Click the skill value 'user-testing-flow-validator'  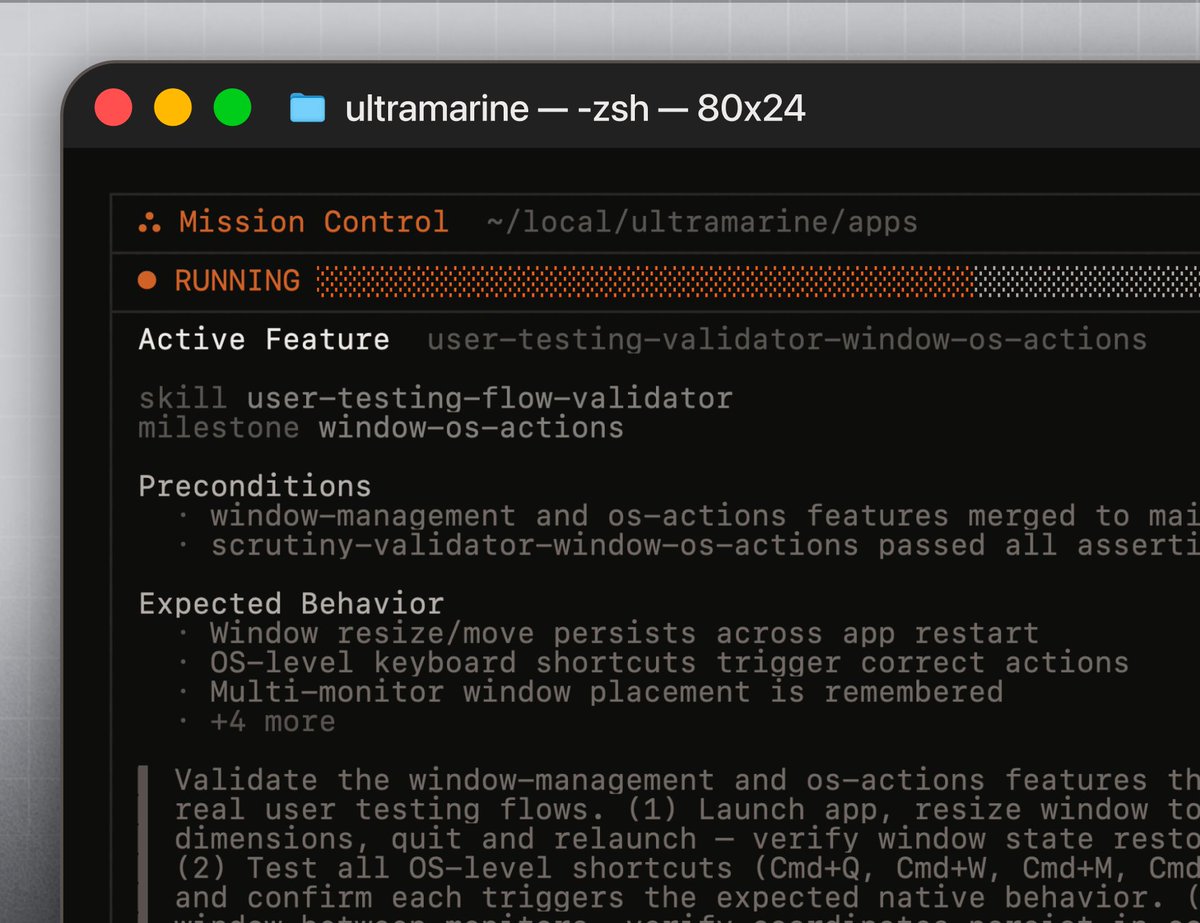490,398
